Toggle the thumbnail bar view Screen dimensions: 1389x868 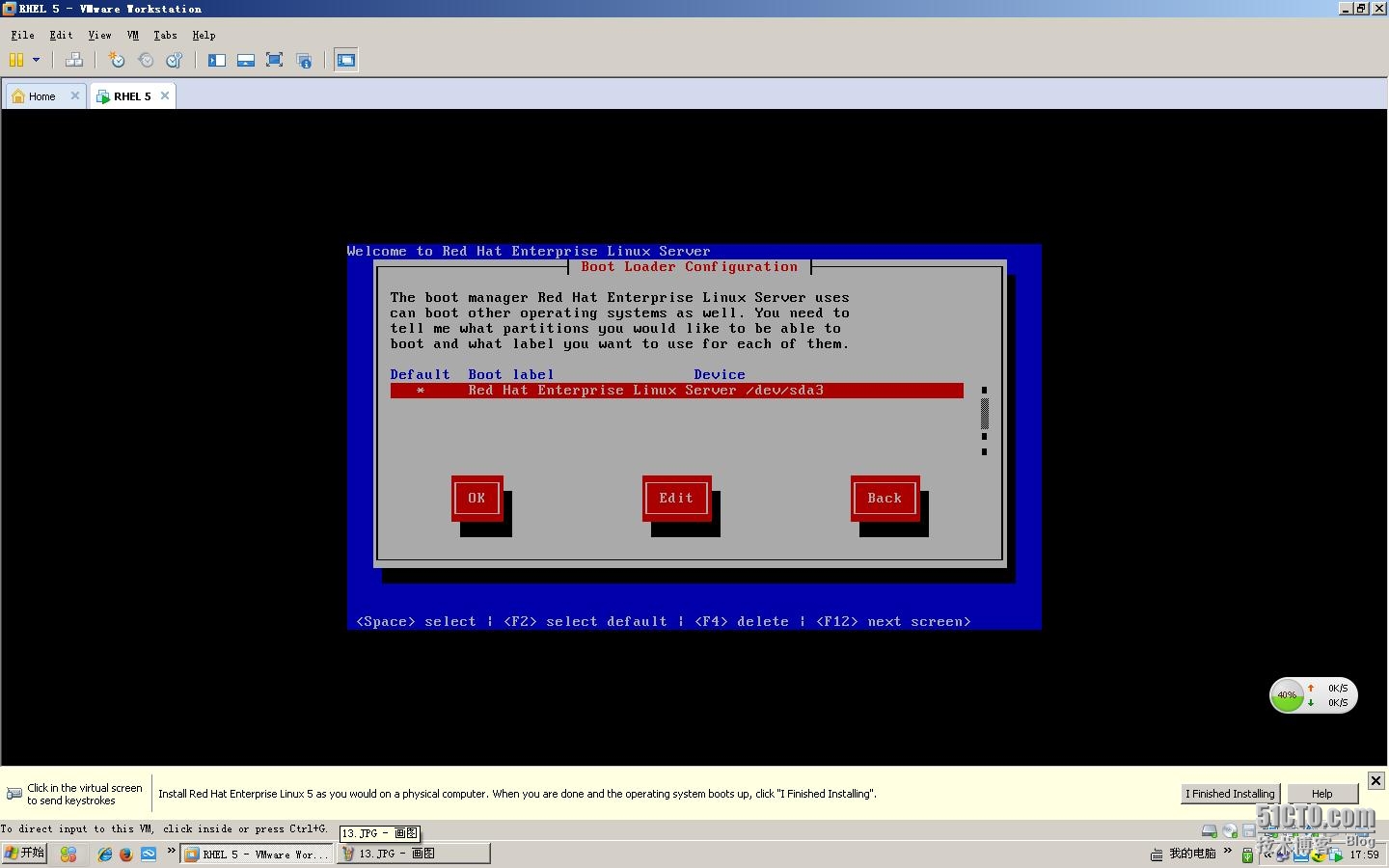pyautogui.click(x=246, y=60)
